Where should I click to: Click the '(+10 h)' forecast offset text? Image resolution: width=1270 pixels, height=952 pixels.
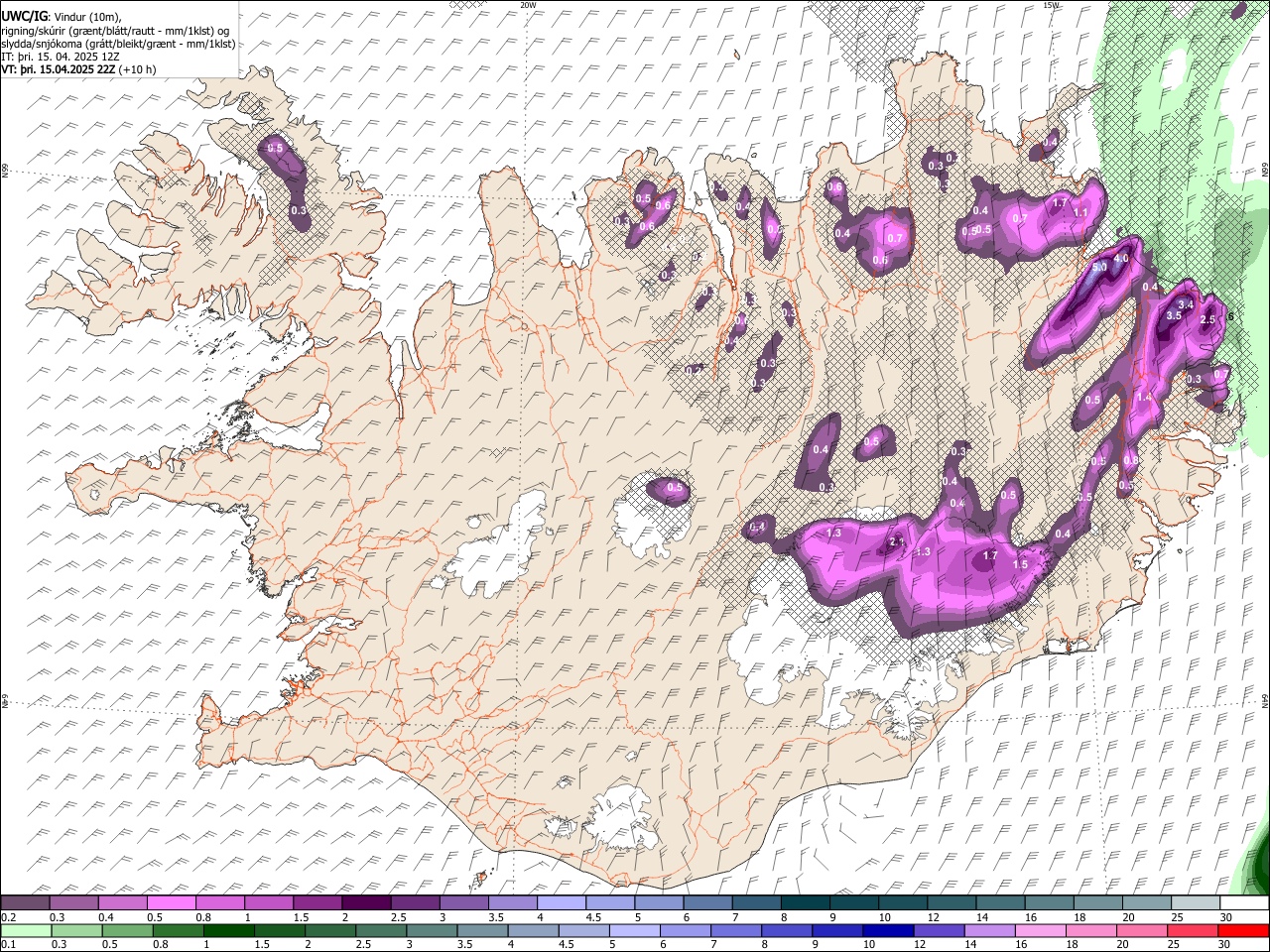137,69
